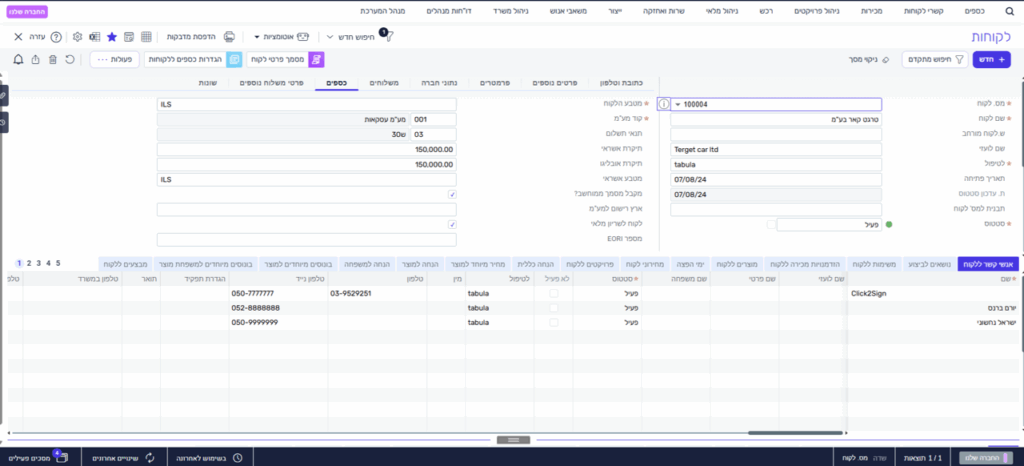Viewport: 1024px width, 466px height.
Task: Open משימות ללקוח sub-form tab
Action: pyautogui.click(x=875, y=264)
